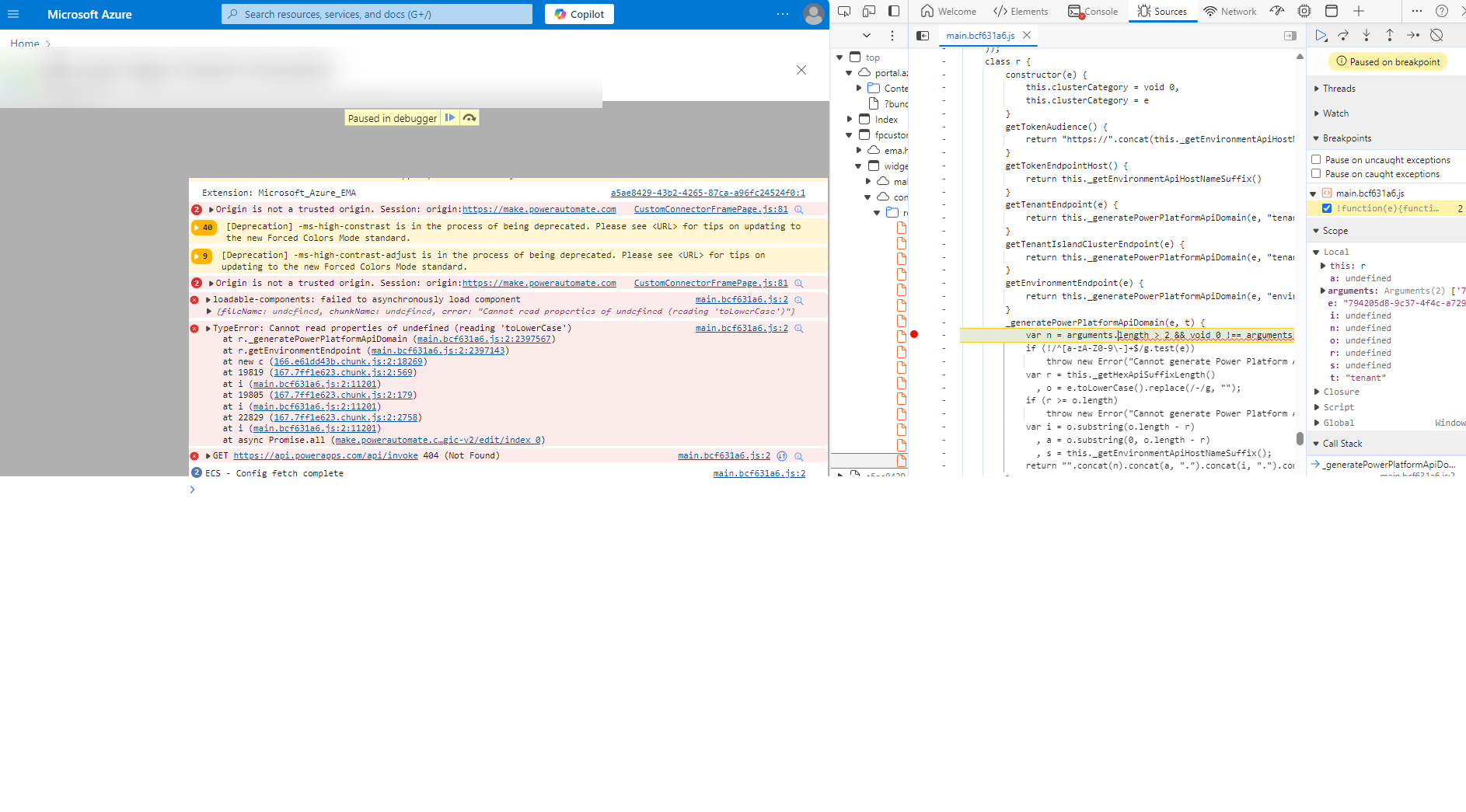Step over in the paused overlay
1466x812 pixels.
coord(469,118)
